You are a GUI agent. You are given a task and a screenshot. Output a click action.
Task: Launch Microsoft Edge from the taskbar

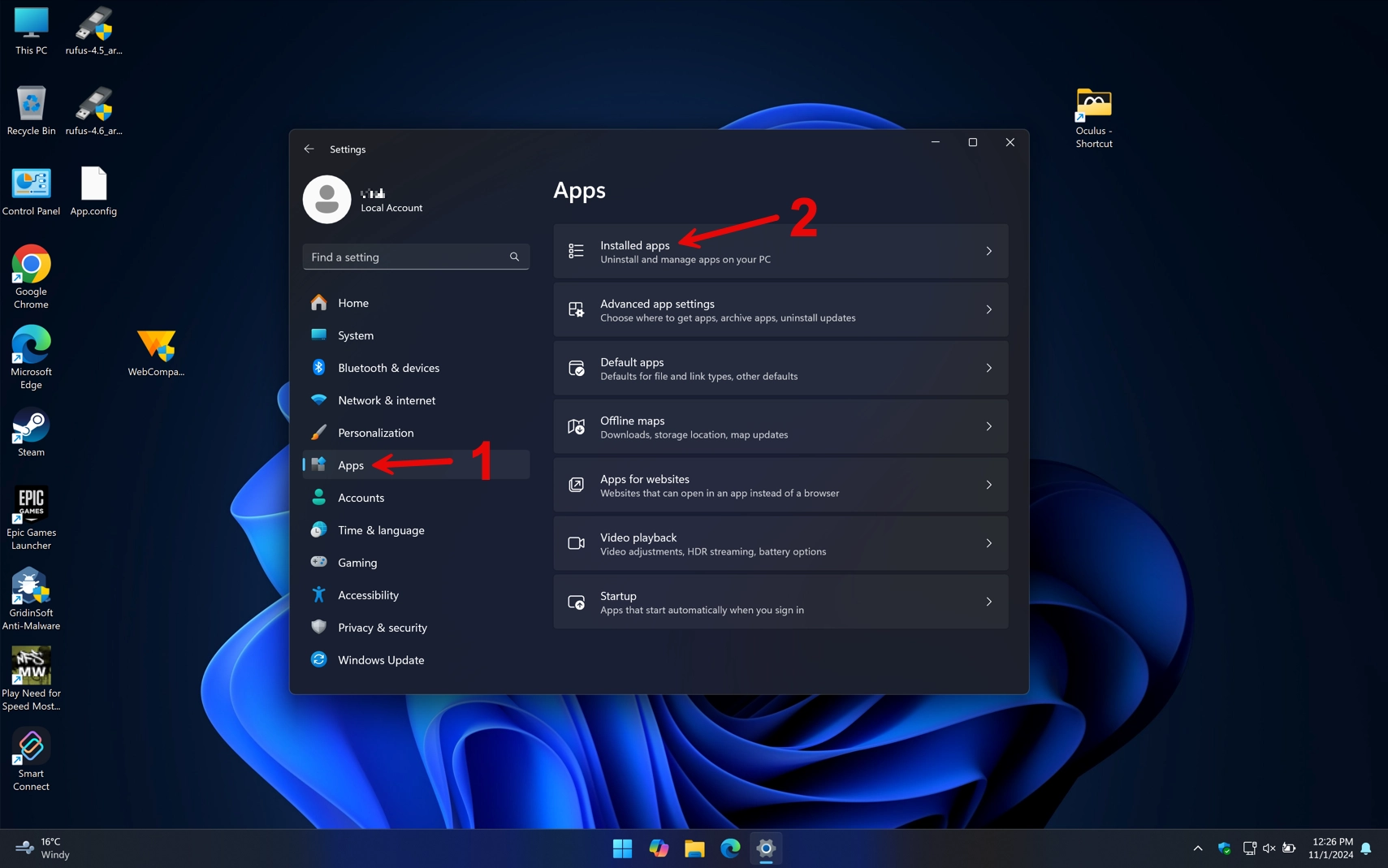(729, 848)
